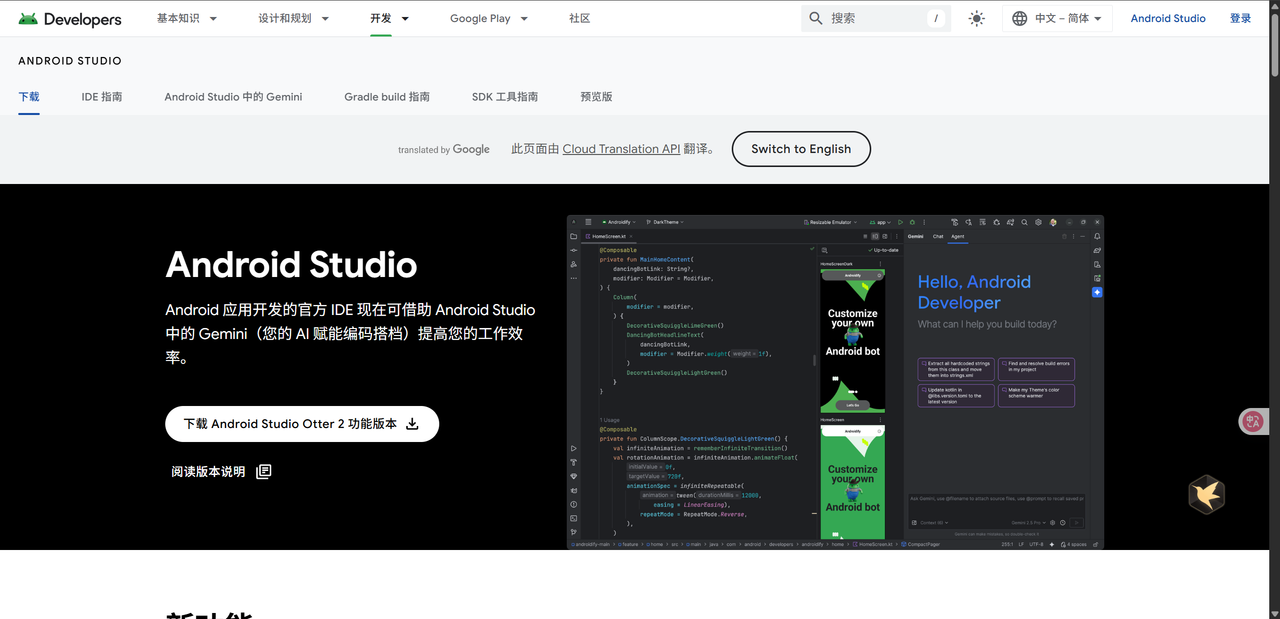
Task: Click the Terminal icon in IDE preview left sidebar
Action: tap(574, 518)
